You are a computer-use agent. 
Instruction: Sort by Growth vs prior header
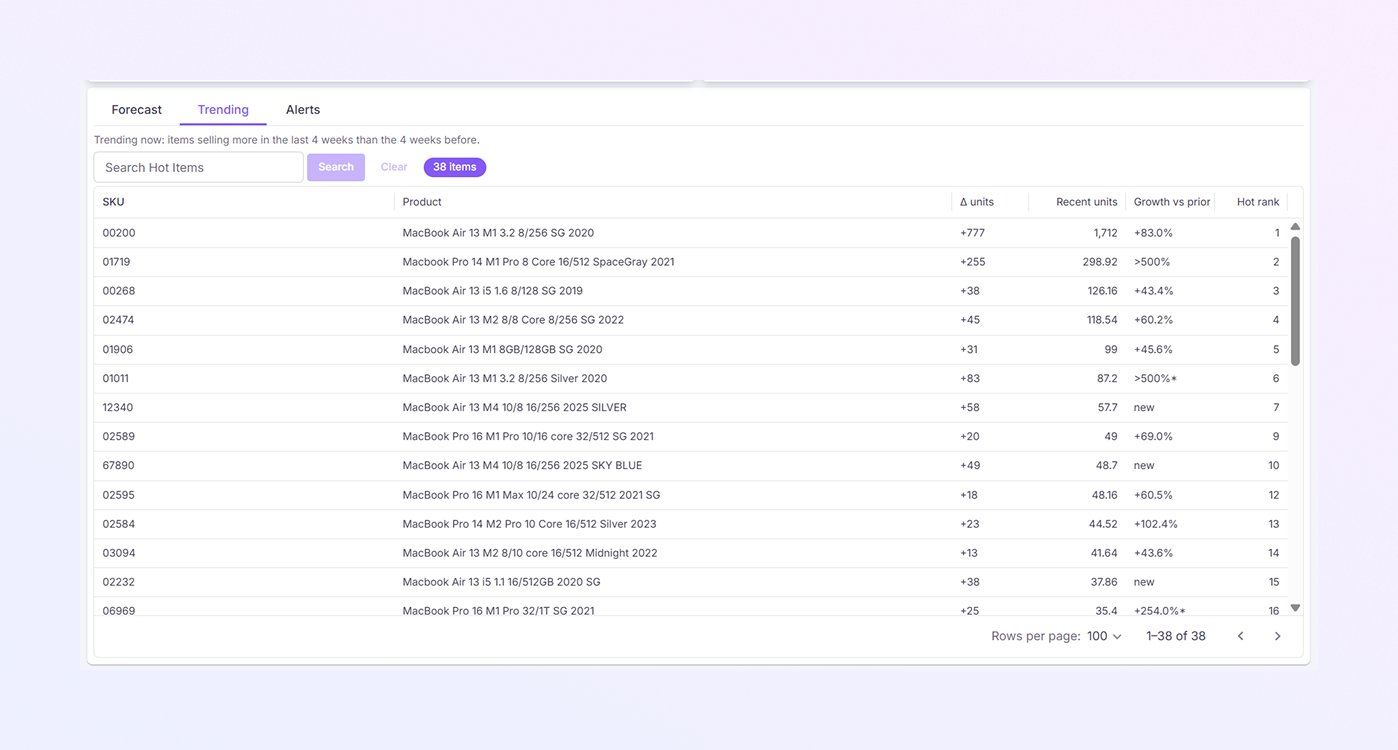click(x=1172, y=202)
